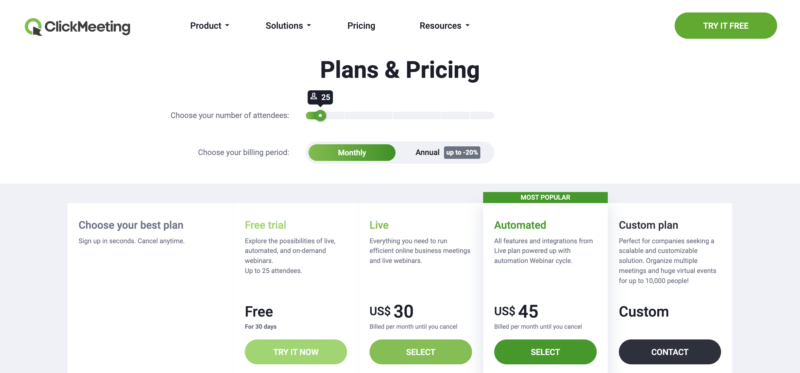Select Monthly billing period
The height and width of the screenshot is (373, 800).
352,153
